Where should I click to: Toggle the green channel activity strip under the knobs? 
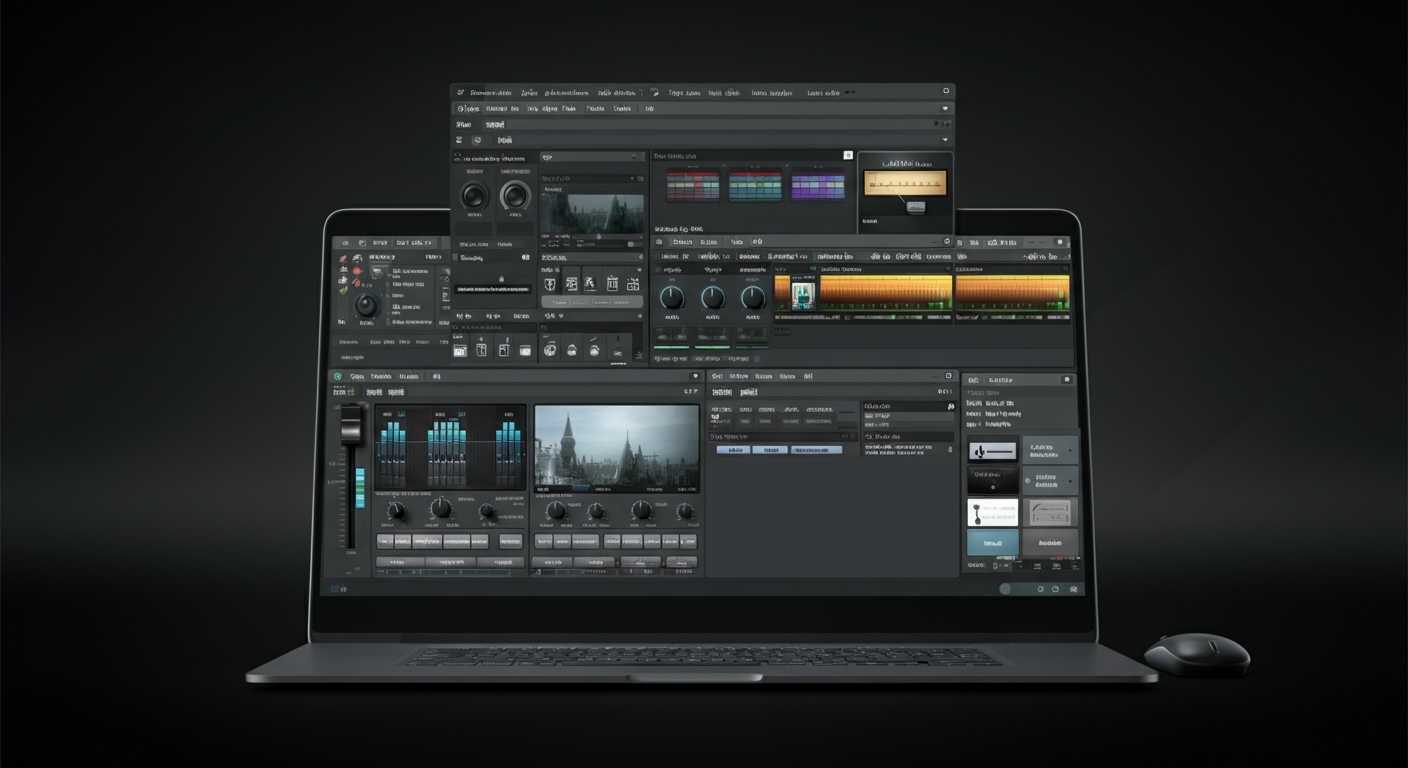pos(671,348)
